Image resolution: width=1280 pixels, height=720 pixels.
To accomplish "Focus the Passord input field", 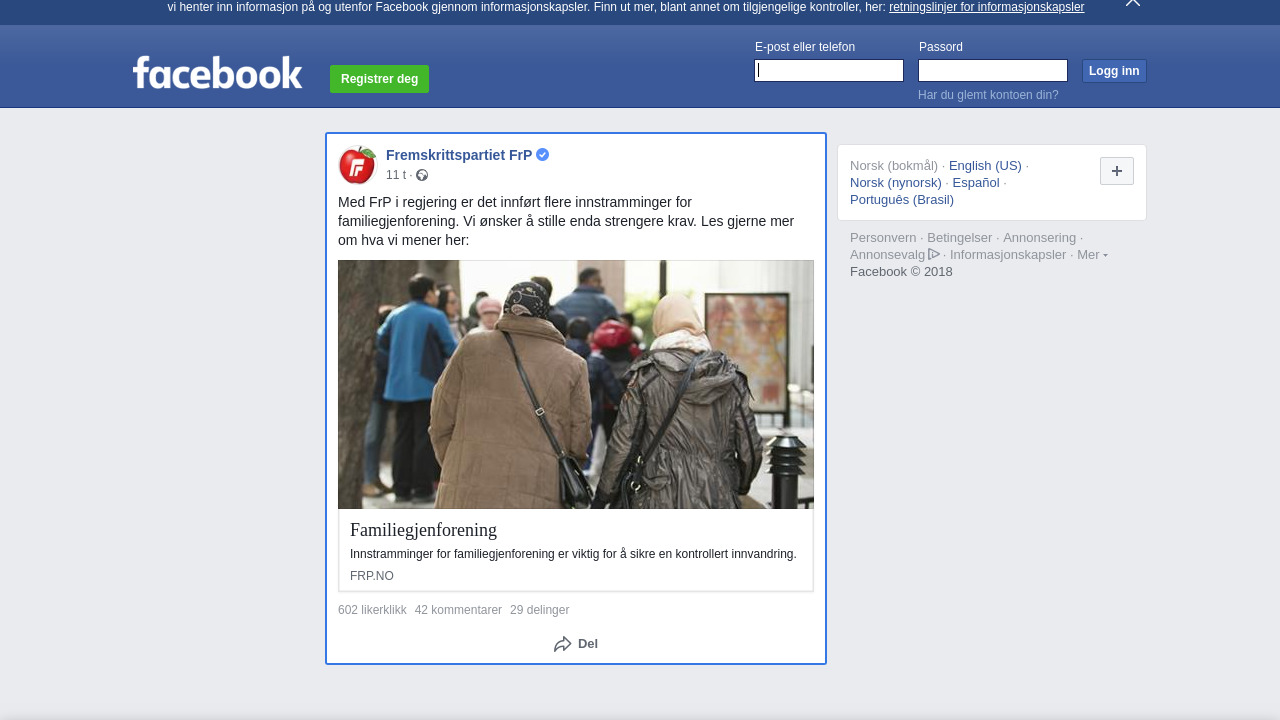I will point(993,70).
